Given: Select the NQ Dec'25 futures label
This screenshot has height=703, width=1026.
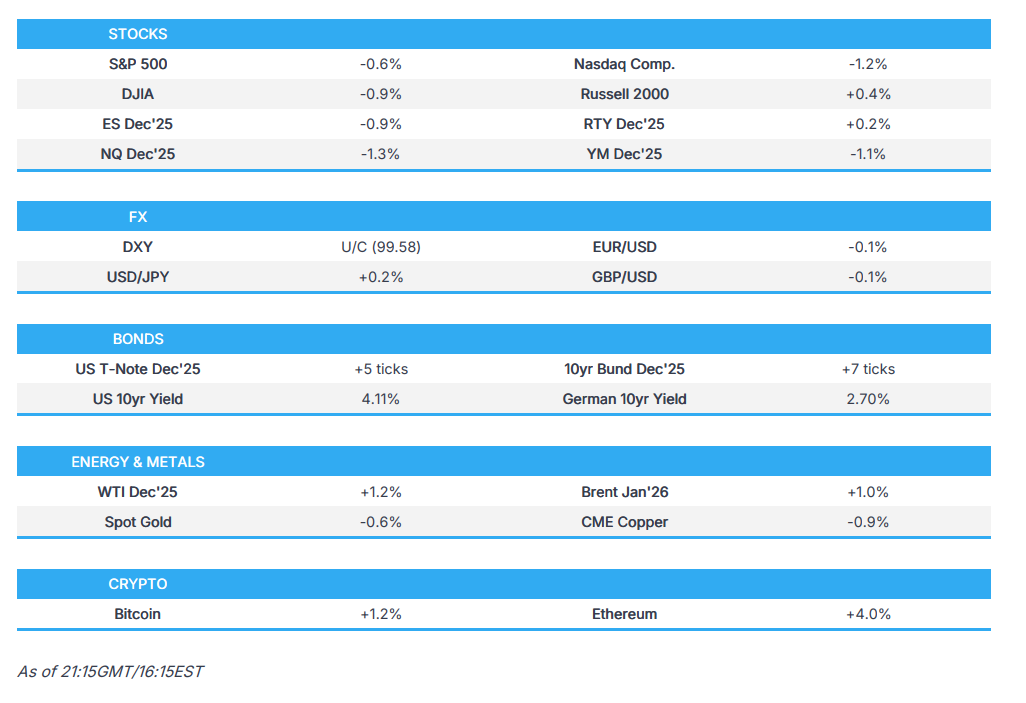Looking at the screenshot, I should [x=138, y=154].
